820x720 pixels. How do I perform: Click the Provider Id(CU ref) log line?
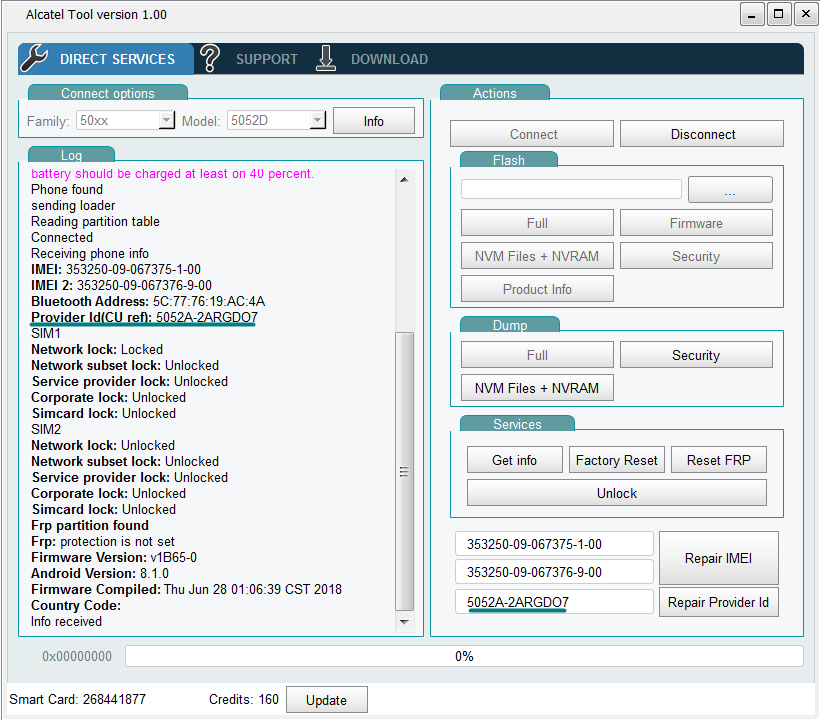[144, 317]
